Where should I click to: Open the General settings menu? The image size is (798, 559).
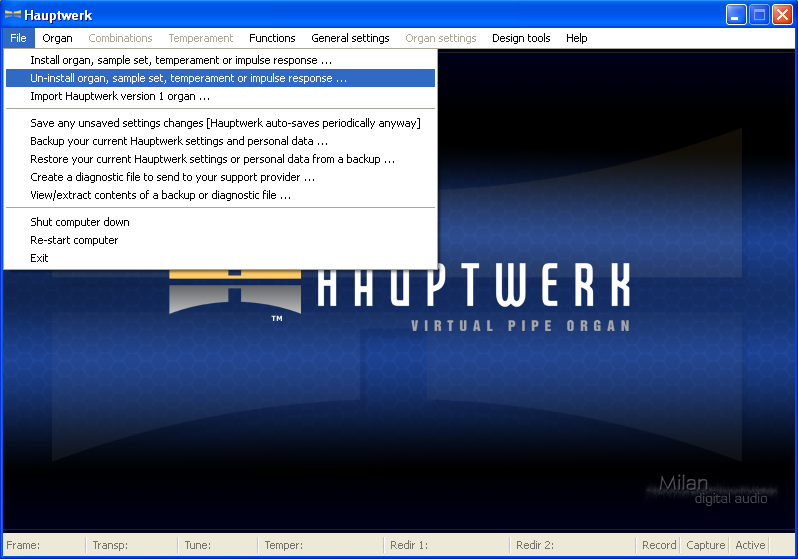coord(350,38)
